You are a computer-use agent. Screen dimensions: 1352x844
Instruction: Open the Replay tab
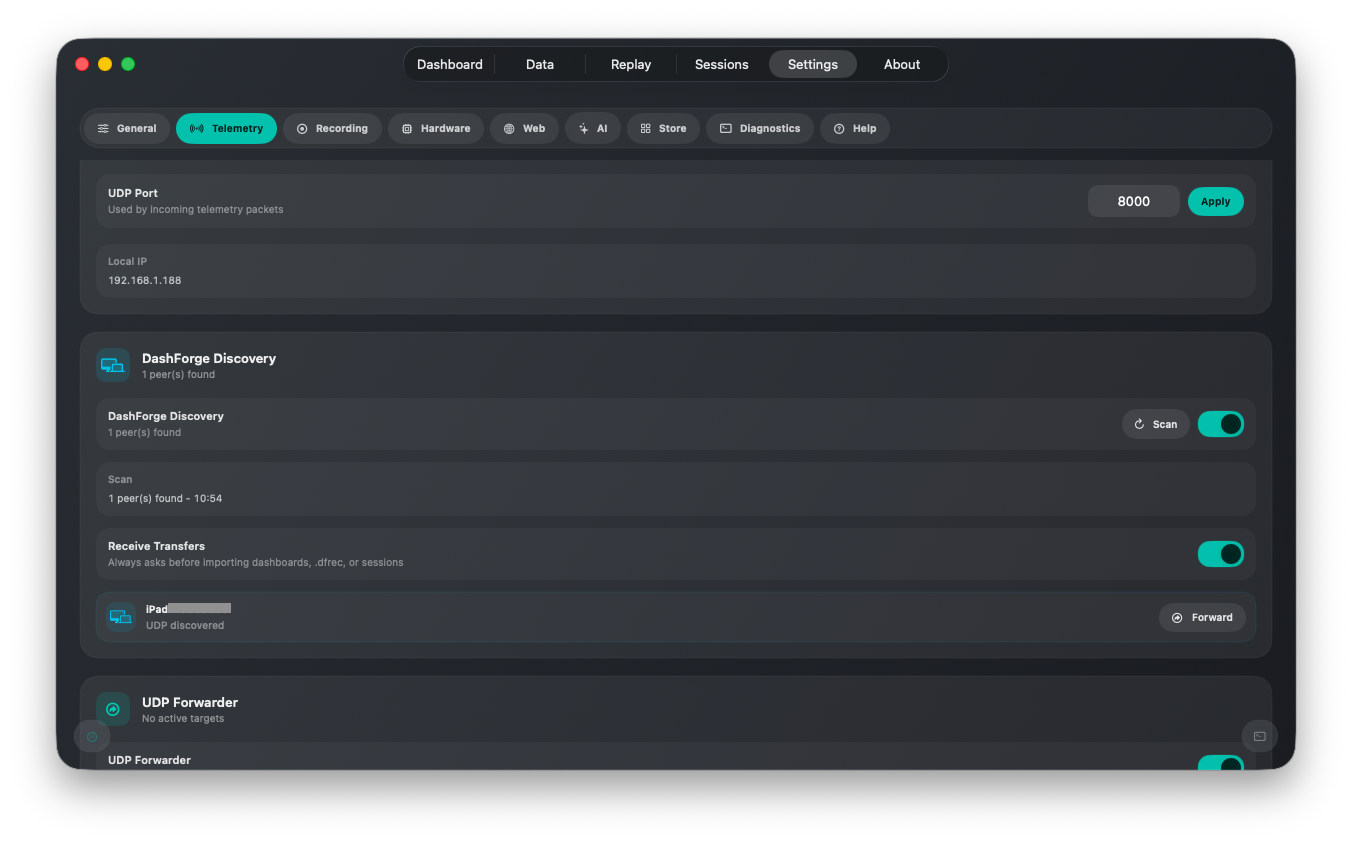click(631, 64)
